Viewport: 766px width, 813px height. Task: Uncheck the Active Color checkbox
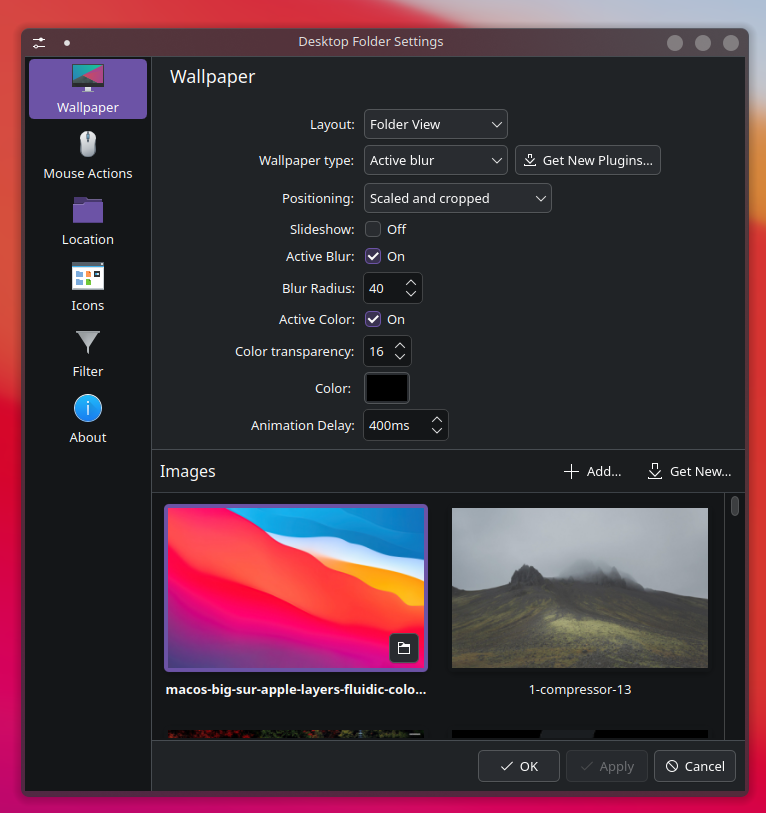(x=373, y=319)
